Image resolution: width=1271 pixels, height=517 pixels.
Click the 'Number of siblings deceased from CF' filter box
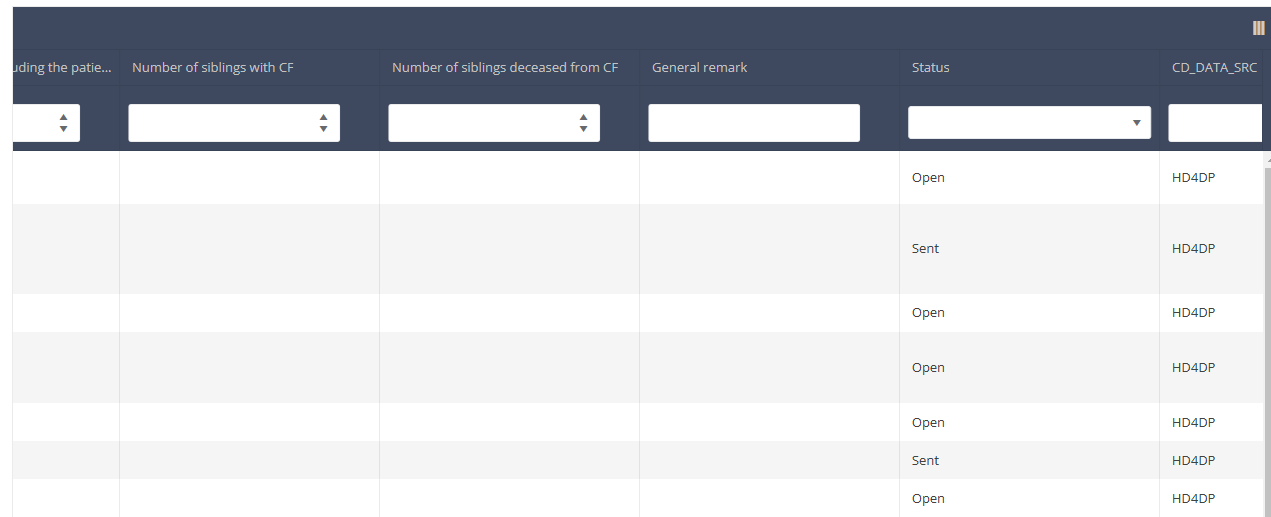[x=480, y=123]
